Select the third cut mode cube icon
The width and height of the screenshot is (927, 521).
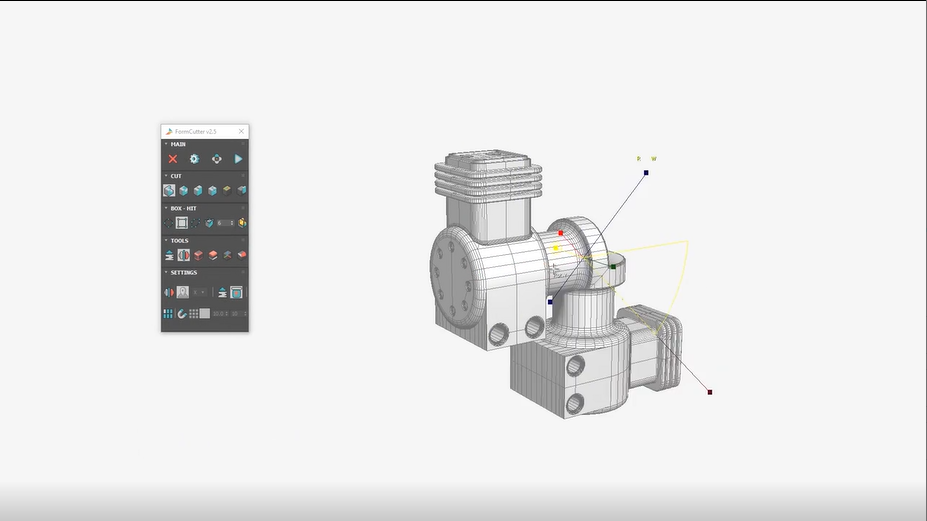pos(198,190)
